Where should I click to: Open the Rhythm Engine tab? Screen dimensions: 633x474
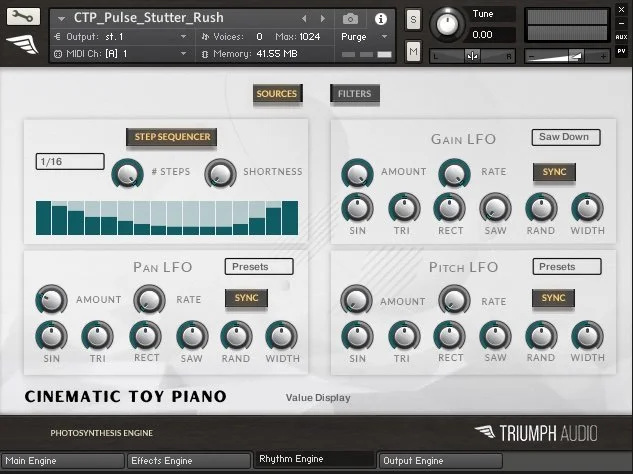[x=314, y=459]
